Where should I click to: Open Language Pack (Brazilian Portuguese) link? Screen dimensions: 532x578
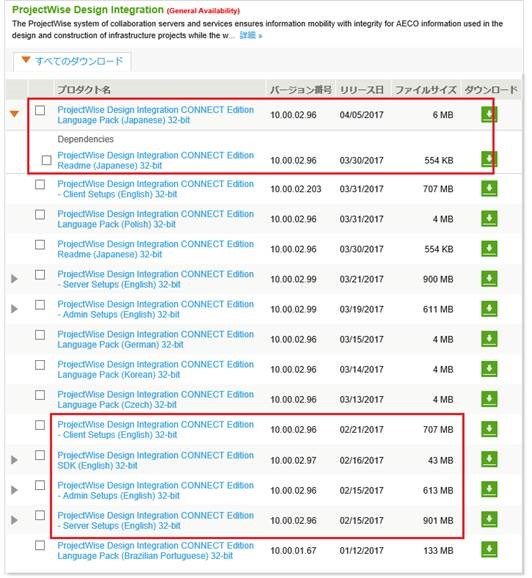156,550
